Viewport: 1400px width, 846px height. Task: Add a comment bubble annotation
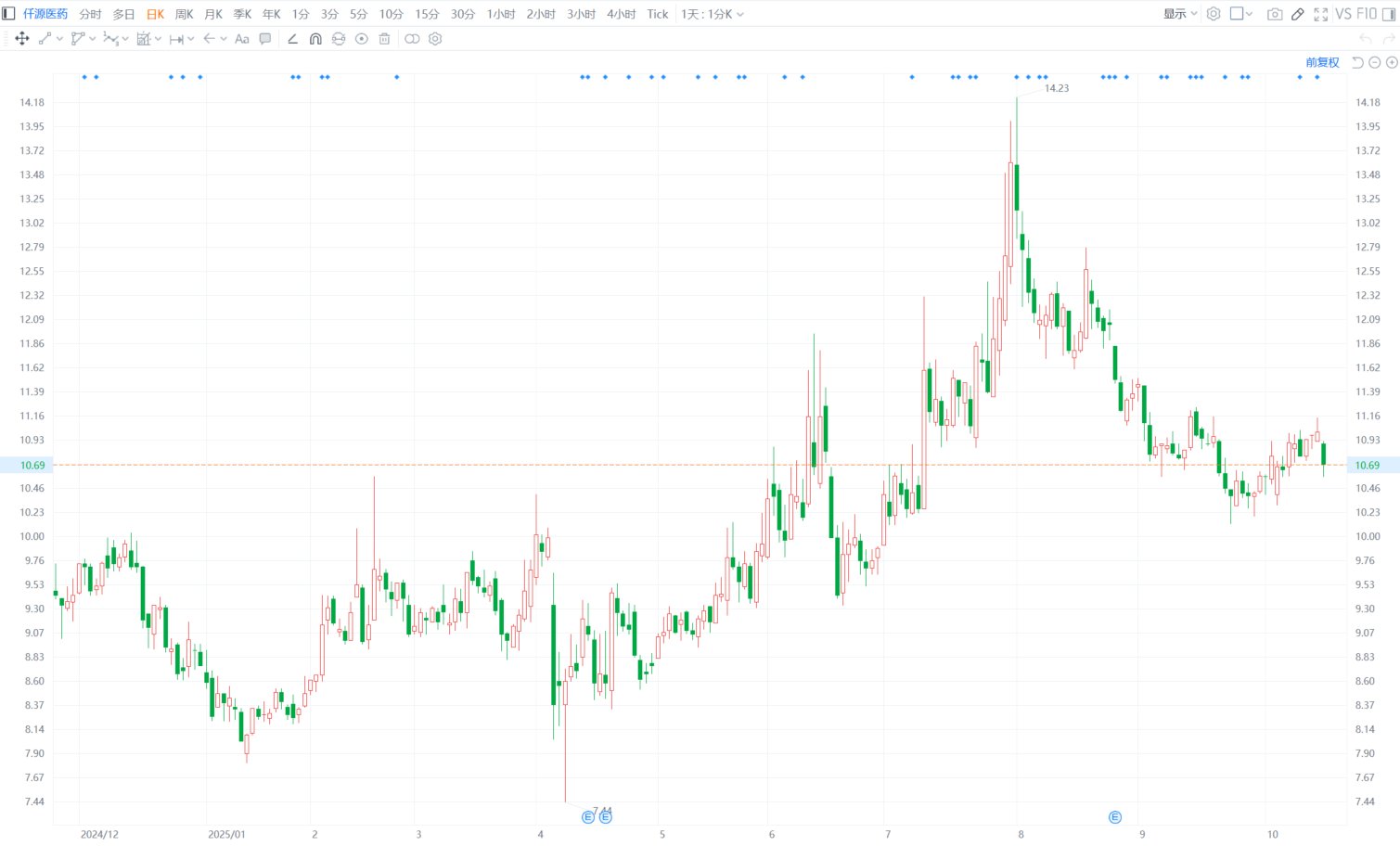265,39
